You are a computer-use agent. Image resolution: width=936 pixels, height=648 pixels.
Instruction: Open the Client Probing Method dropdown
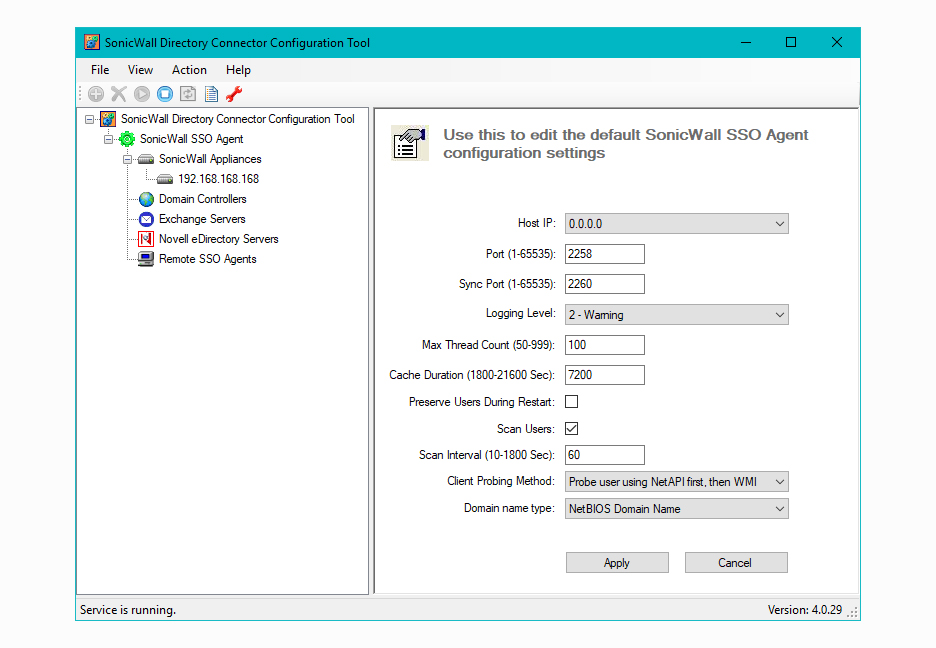point(676,482)
